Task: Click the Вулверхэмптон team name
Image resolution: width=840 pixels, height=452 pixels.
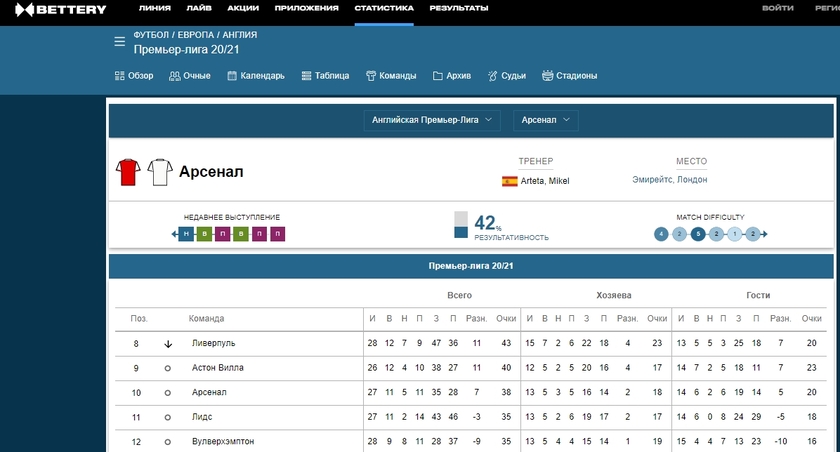Action: click(223, 442)
